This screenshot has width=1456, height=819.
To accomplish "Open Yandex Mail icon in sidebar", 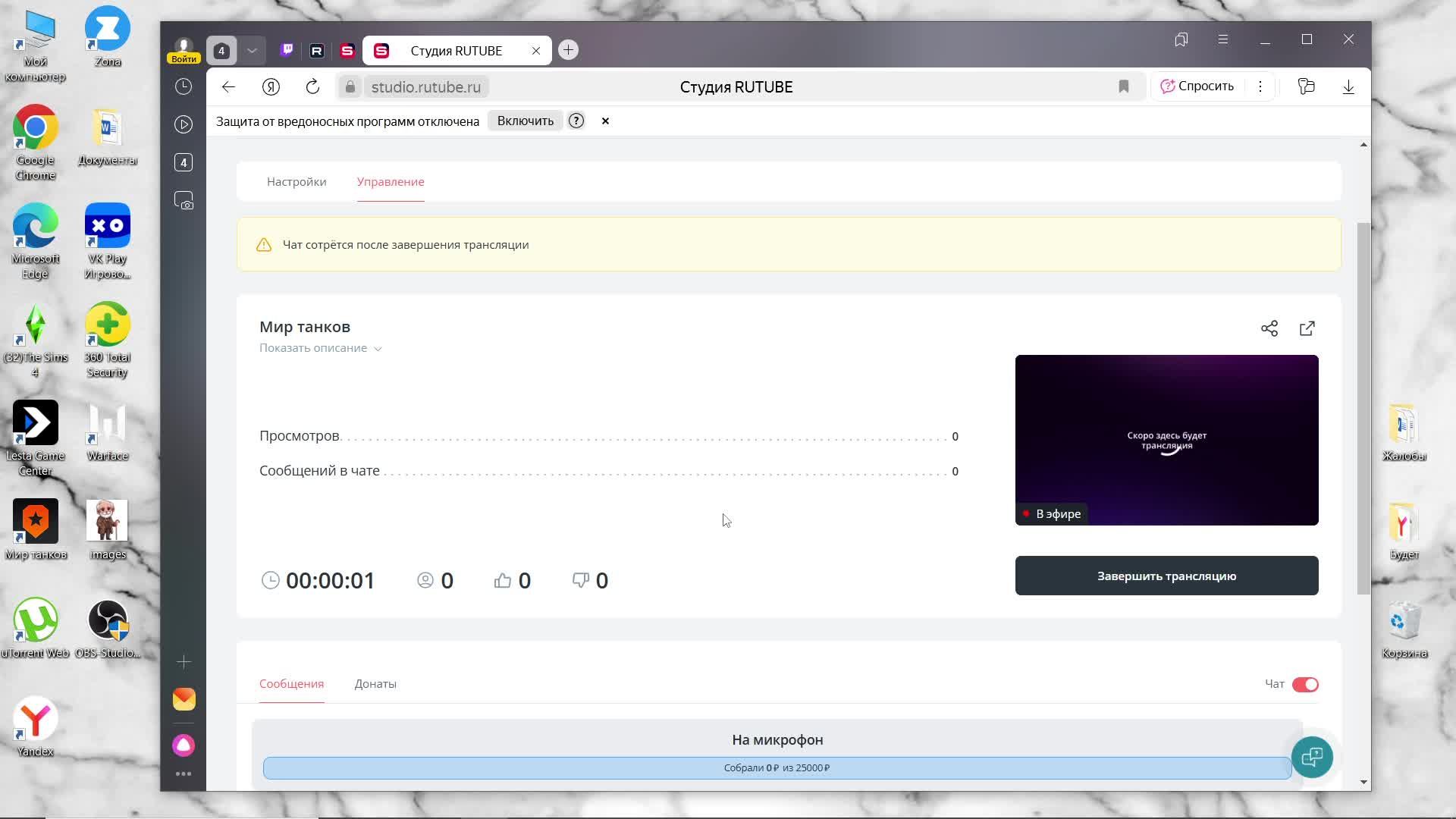I will [184, 699].
